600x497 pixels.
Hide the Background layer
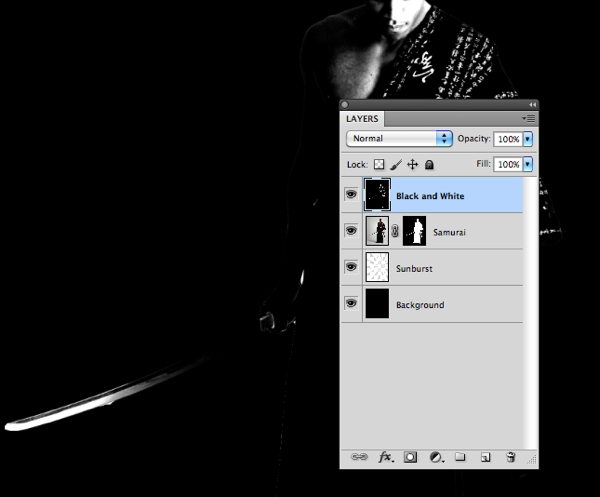351,303
